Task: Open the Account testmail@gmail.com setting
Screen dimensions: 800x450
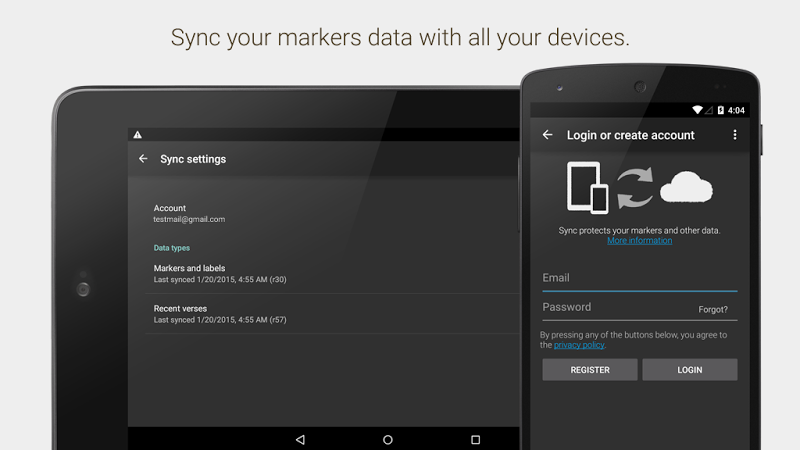Action: tap(332, 213)
